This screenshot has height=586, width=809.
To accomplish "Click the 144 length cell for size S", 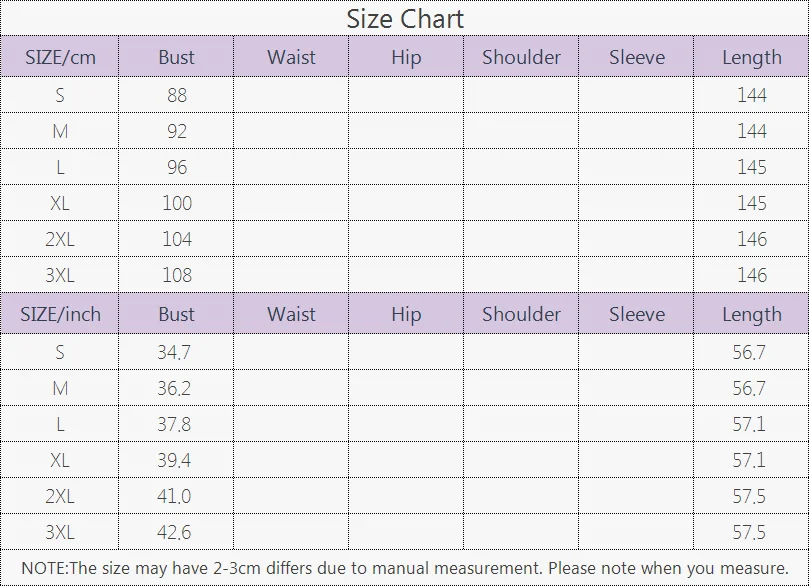I will click(751, 95).
